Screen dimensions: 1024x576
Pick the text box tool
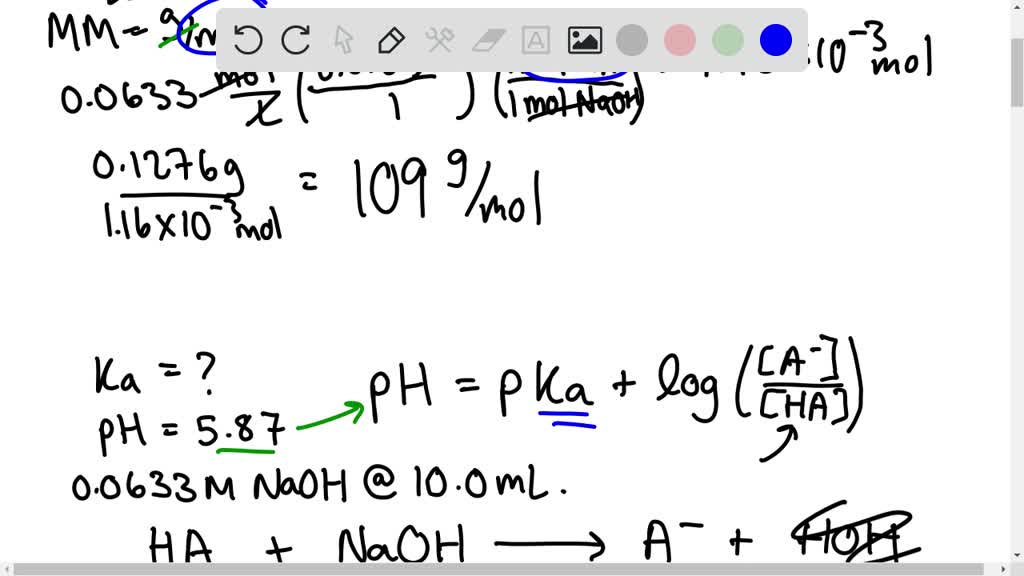(x=536, y=40)
